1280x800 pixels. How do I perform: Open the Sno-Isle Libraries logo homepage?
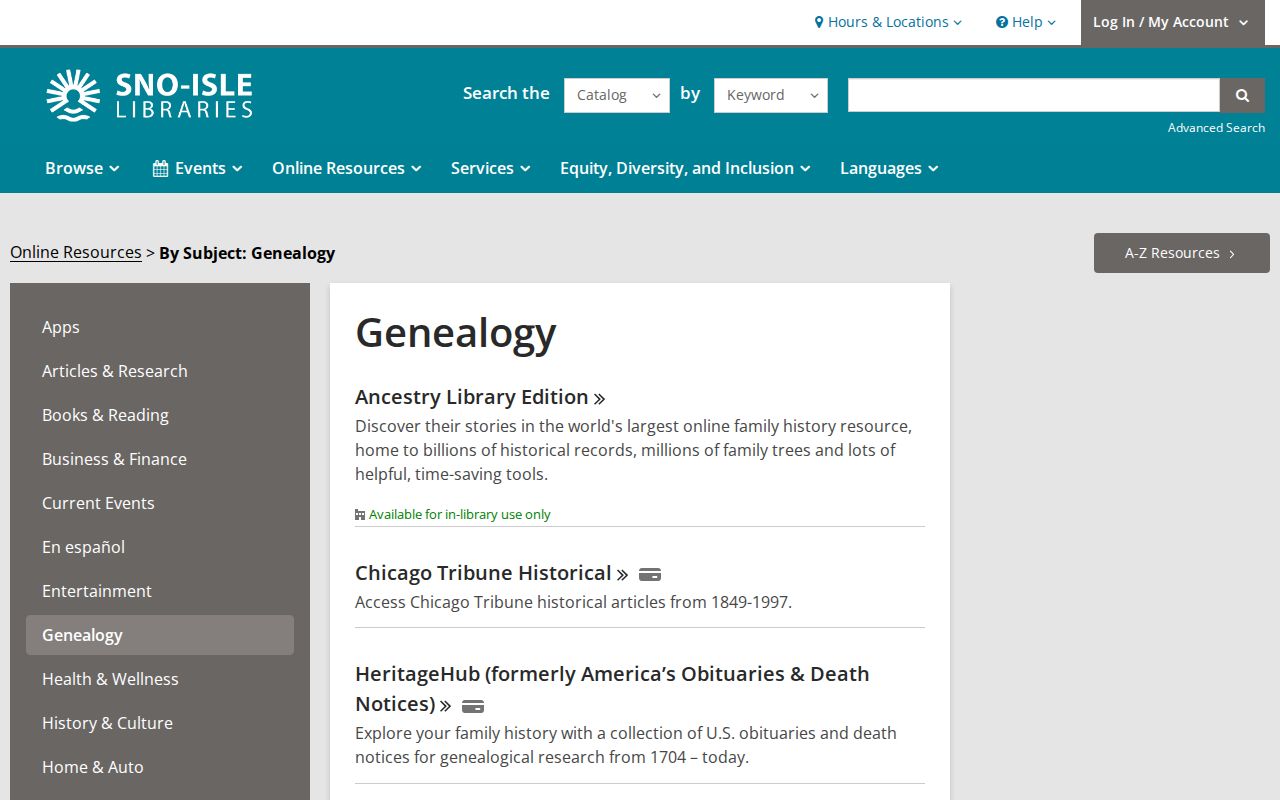[x=149, y=95]
